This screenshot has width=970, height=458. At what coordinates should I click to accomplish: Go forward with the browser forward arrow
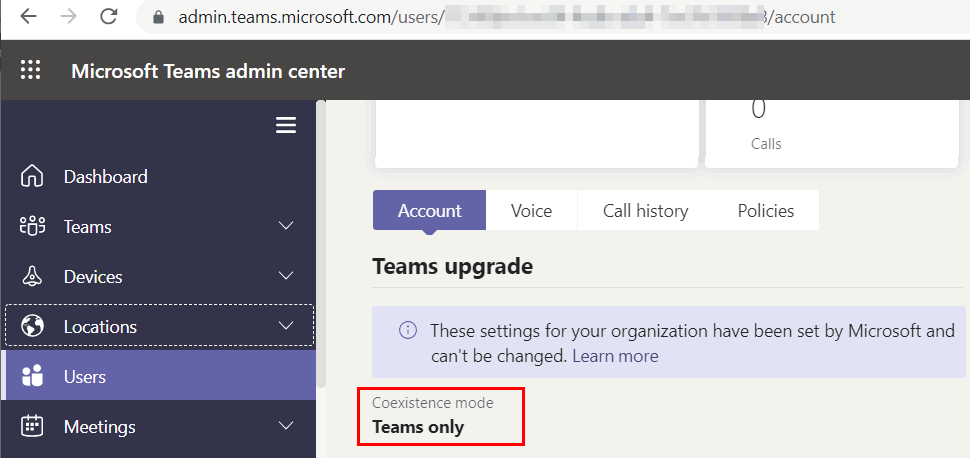(x=69, y=17)
